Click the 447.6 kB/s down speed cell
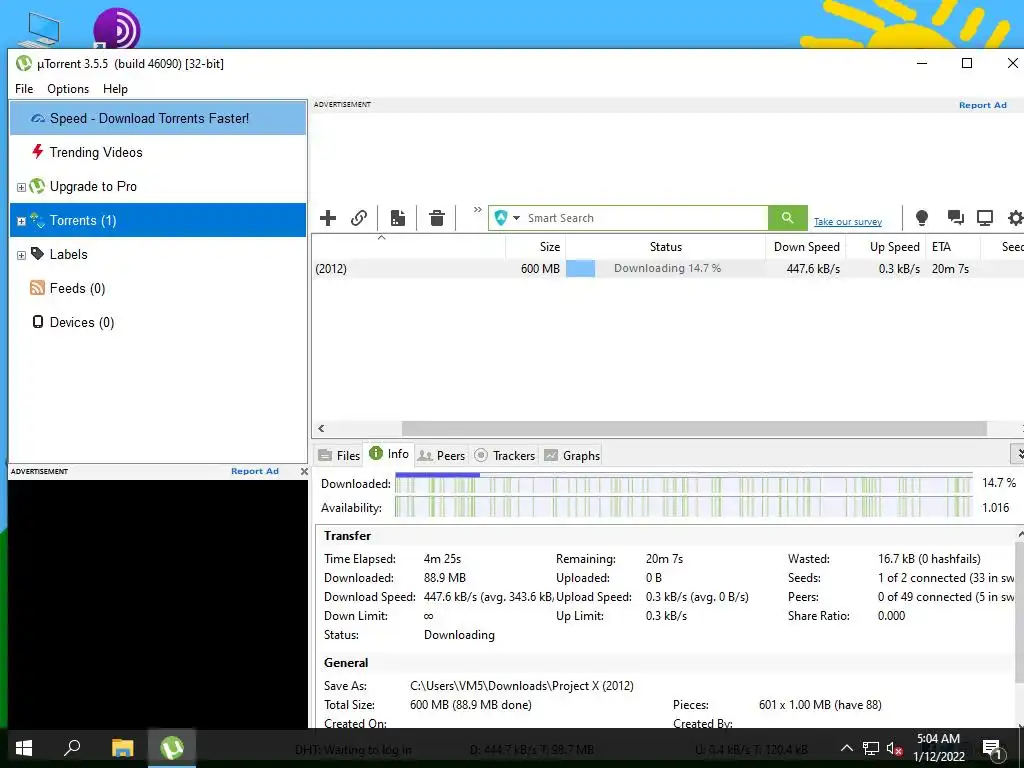The width and height of the screenshot is (1024, 768). pyautogui.click(x=813, y=268)
